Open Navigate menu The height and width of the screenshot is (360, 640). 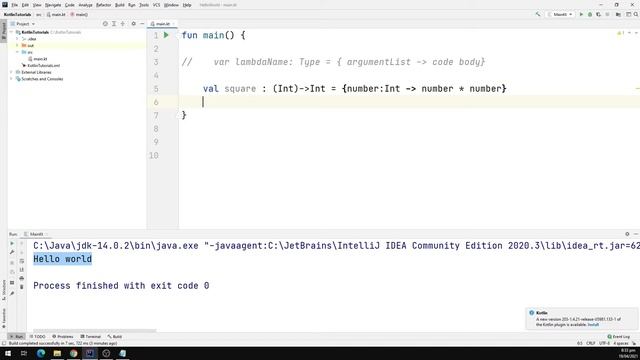point(53,5)
